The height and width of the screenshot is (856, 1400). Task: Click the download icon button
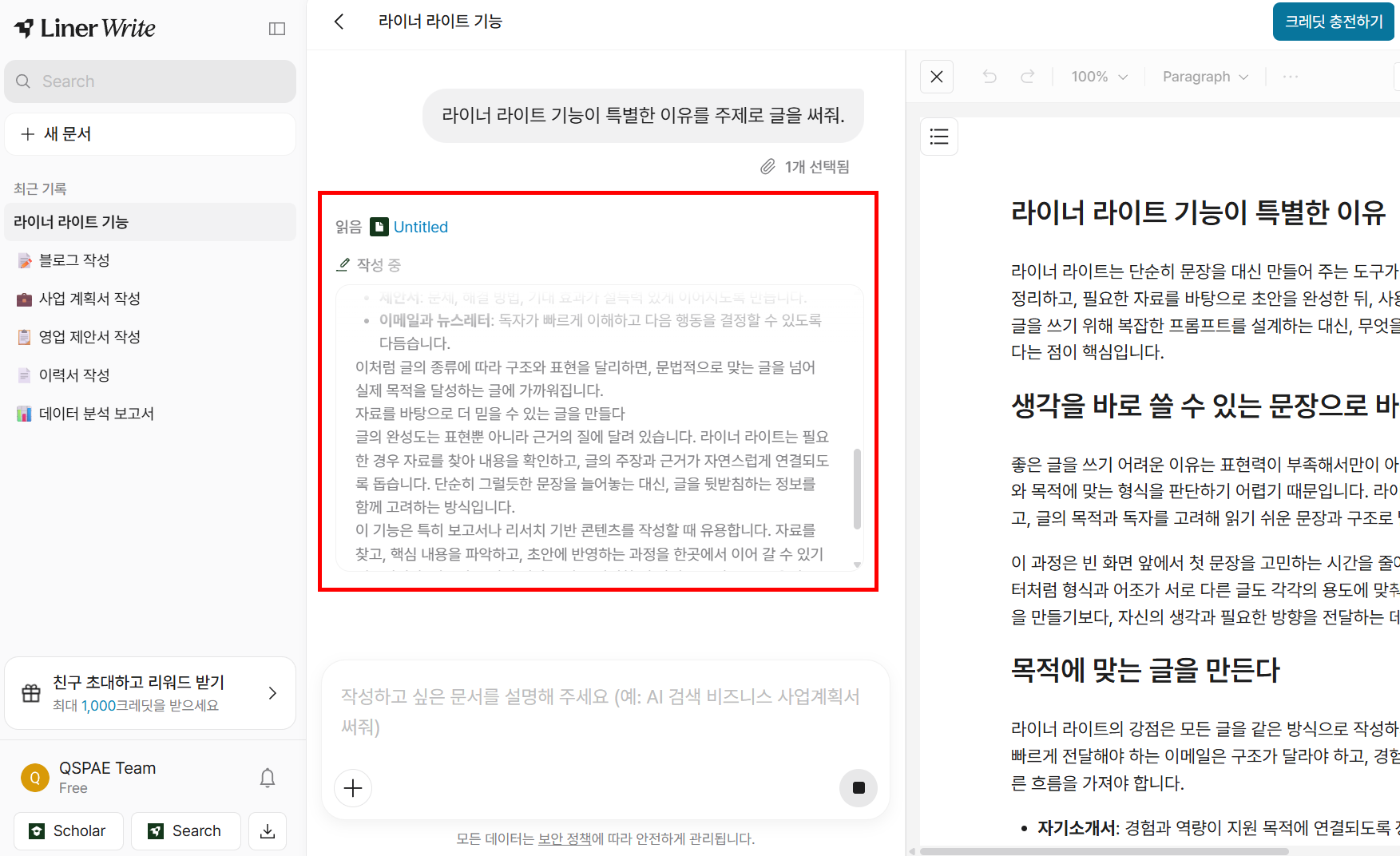(x=268, y=831)
